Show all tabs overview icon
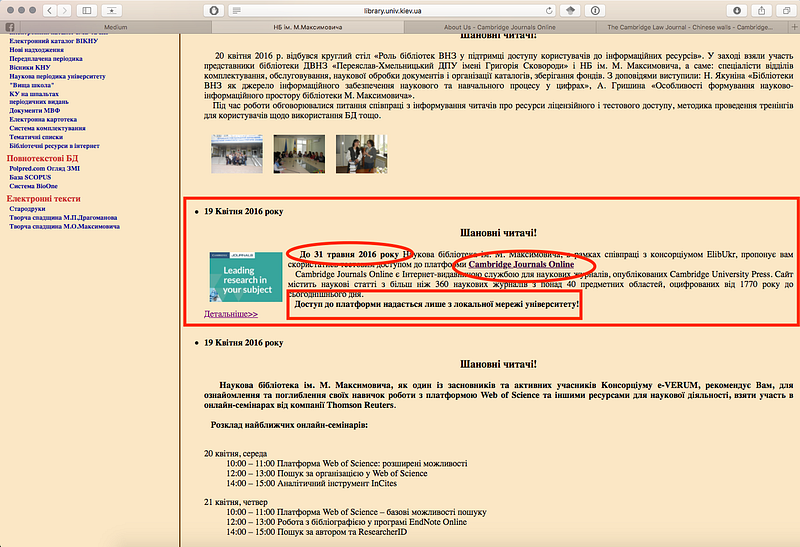Screen dimensions: 800x547 point(786,10)
